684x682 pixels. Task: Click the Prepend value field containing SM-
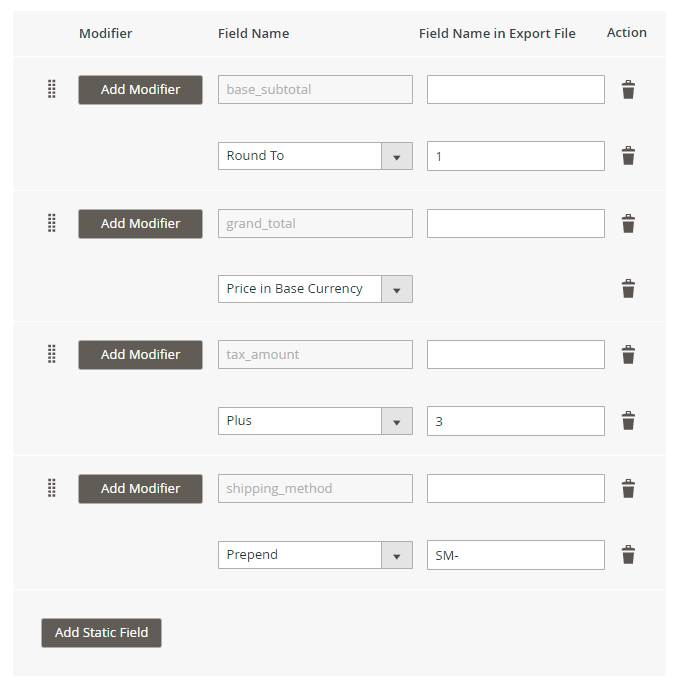click(515, 555)
